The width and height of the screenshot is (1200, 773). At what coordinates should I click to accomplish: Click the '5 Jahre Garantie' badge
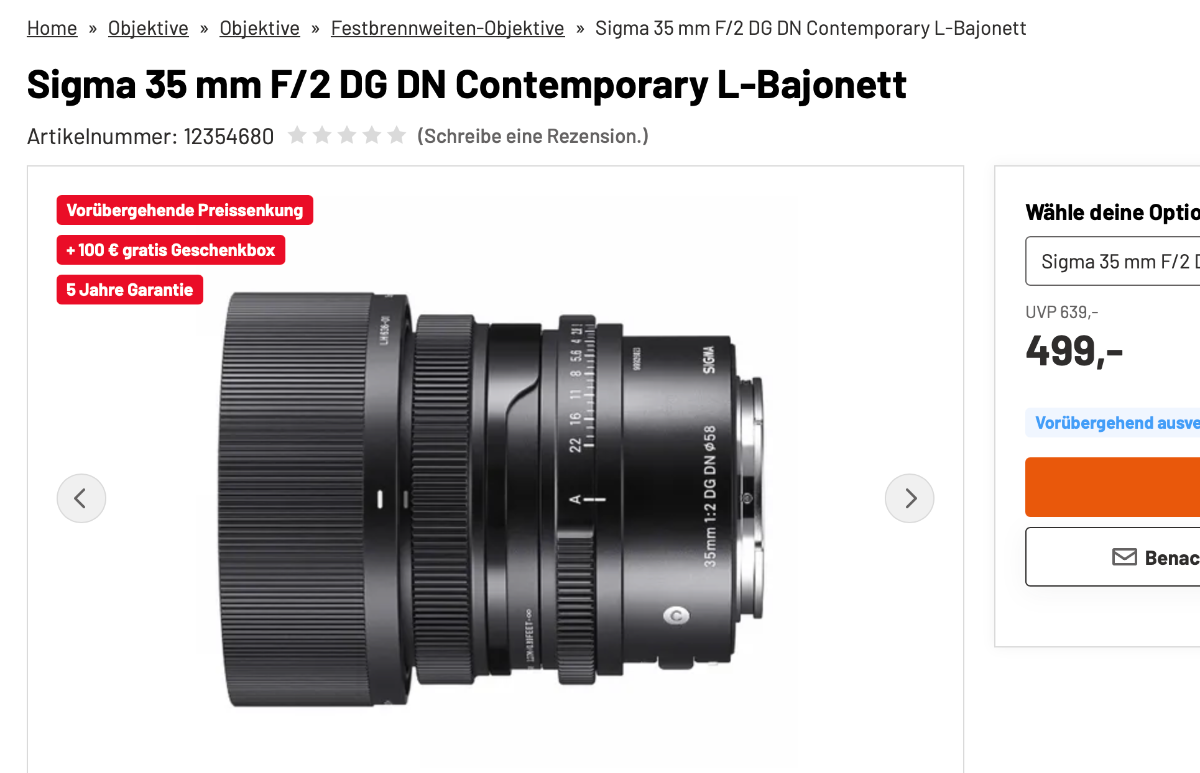coord(130,290)
